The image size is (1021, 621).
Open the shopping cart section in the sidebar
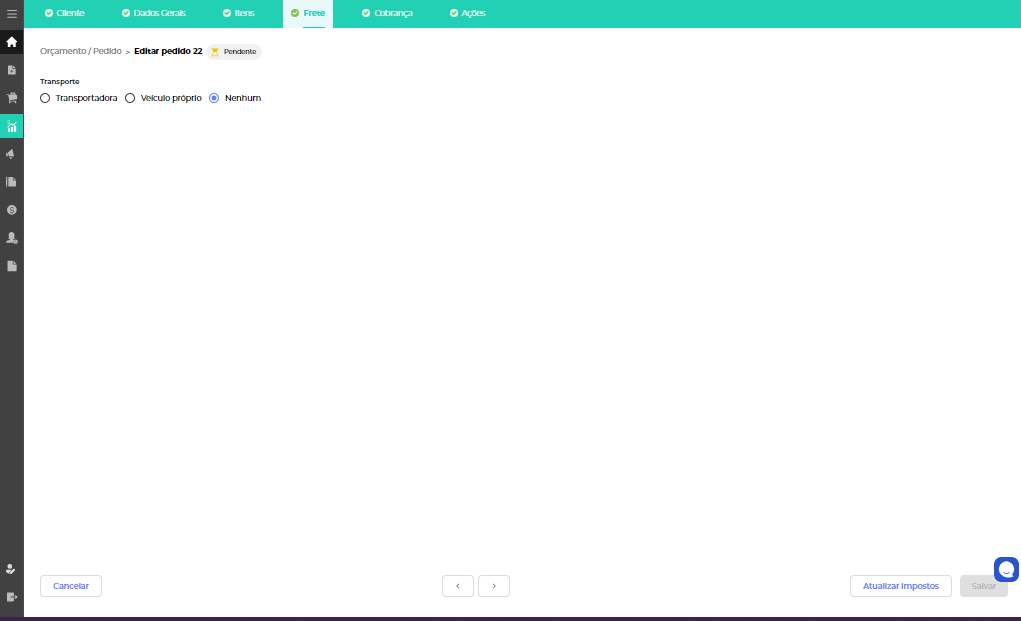[12, 98]
